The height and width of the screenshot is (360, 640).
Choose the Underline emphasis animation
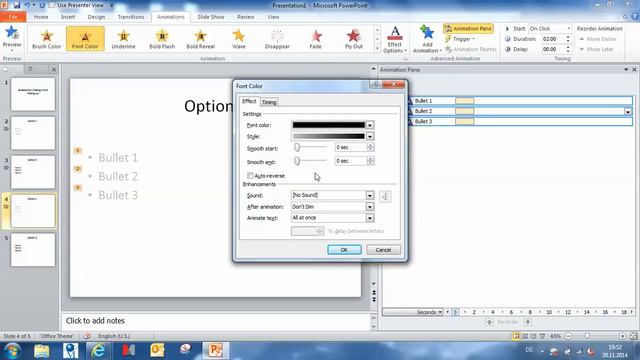(x=123, y=39)
